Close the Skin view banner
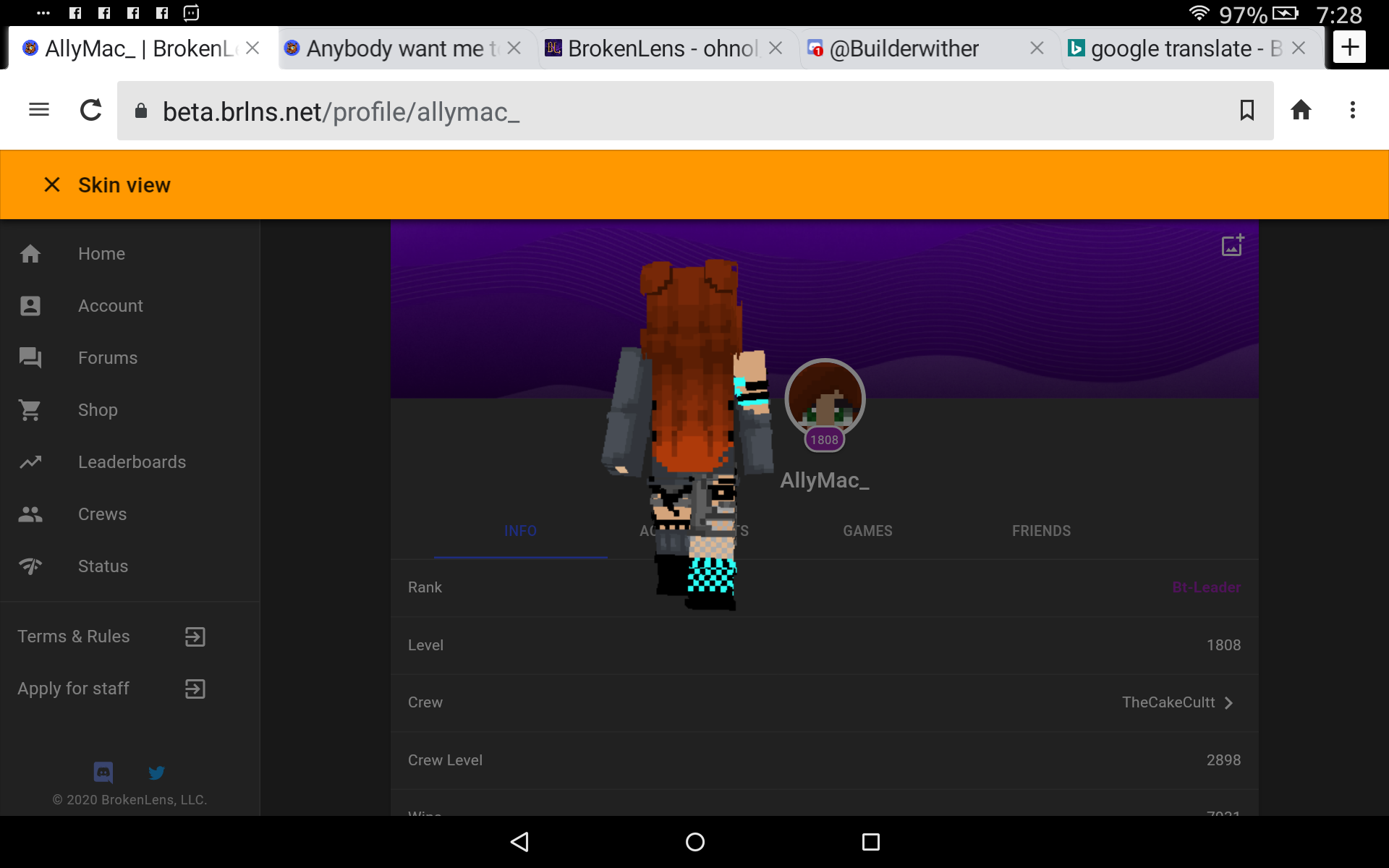The image size is (1389, 868). tap(52, 185)
